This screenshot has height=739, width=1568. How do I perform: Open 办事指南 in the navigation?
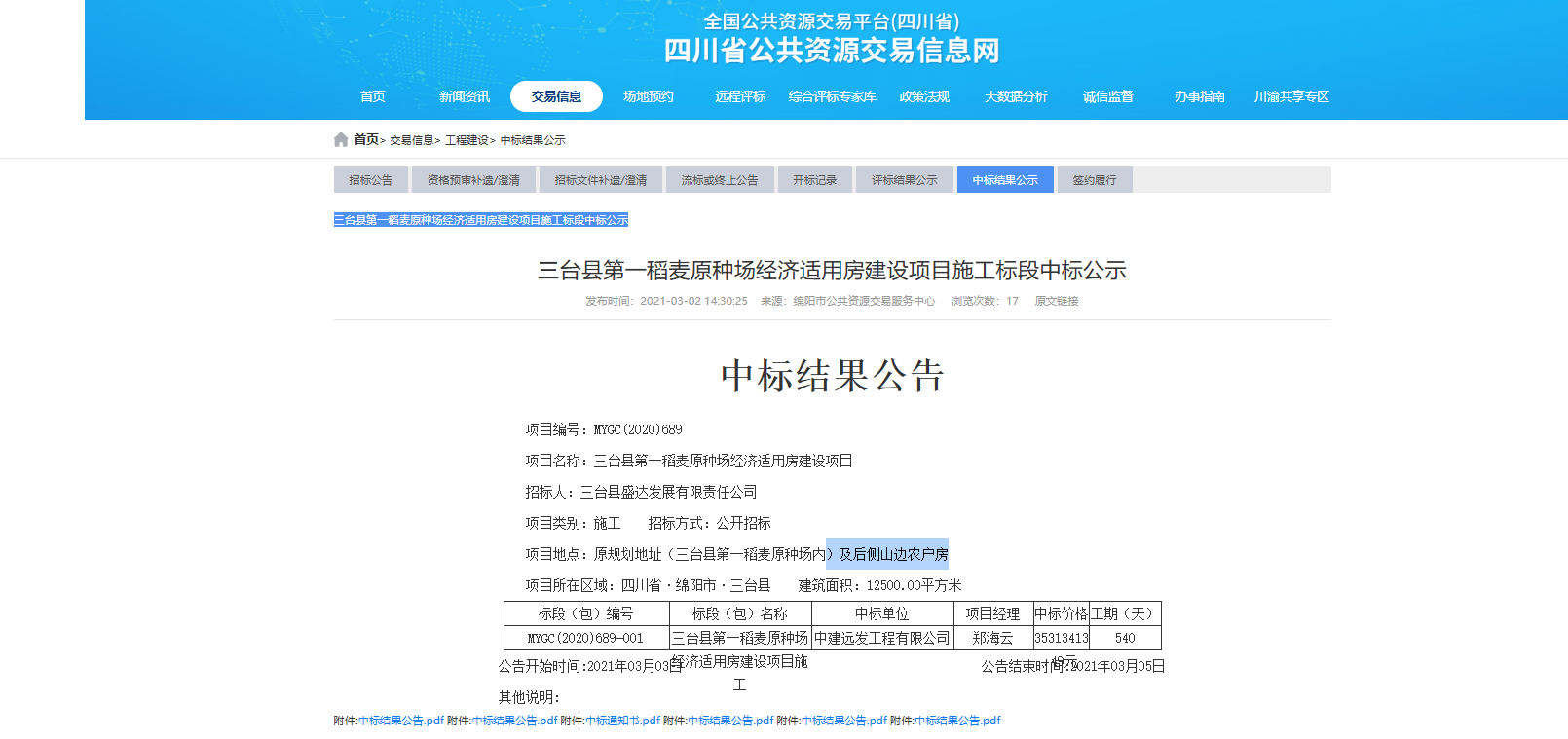pos(1200,96)
